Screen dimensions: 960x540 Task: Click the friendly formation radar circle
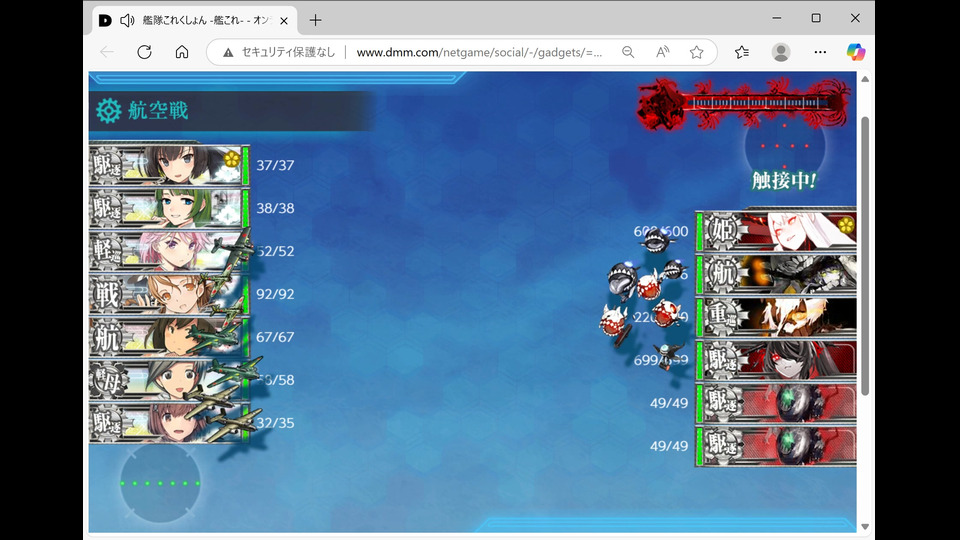click(160, 483)
